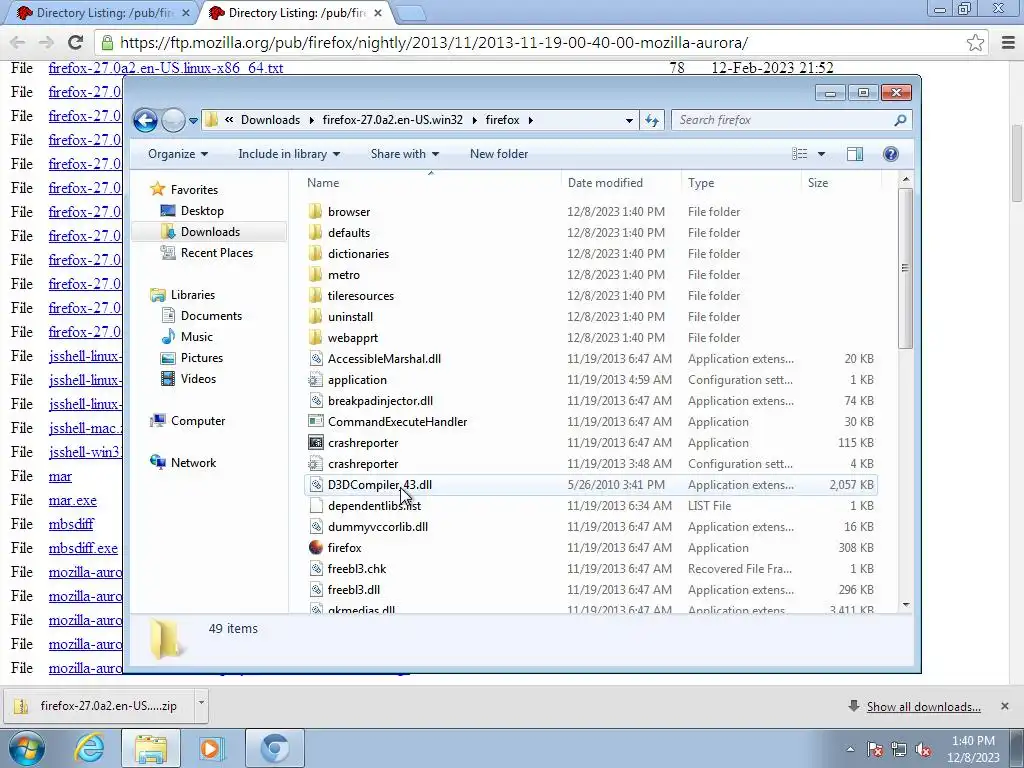Open Include in library dropdown

click(289, 154)
